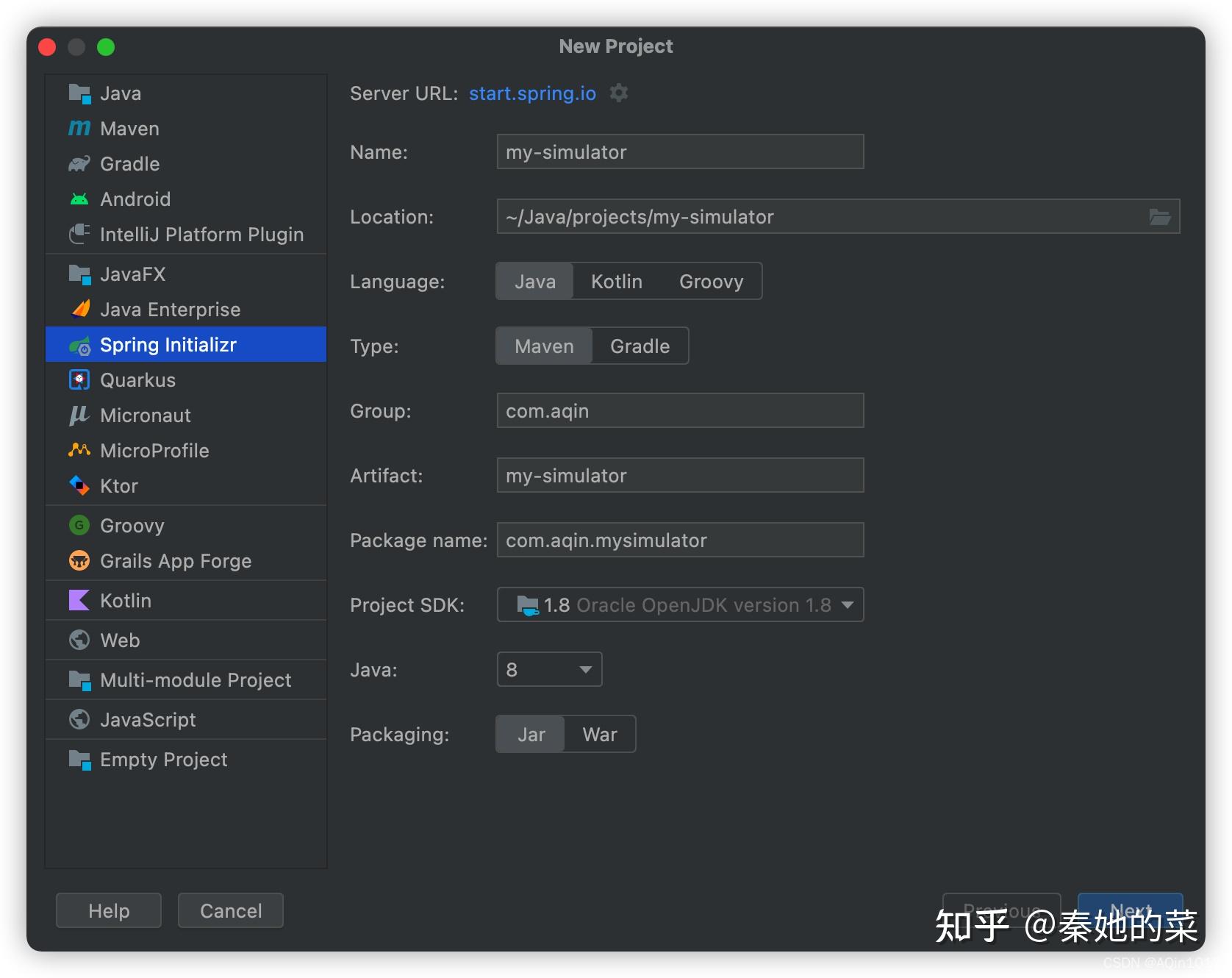Set project type to Gradle

click(640, 346)
